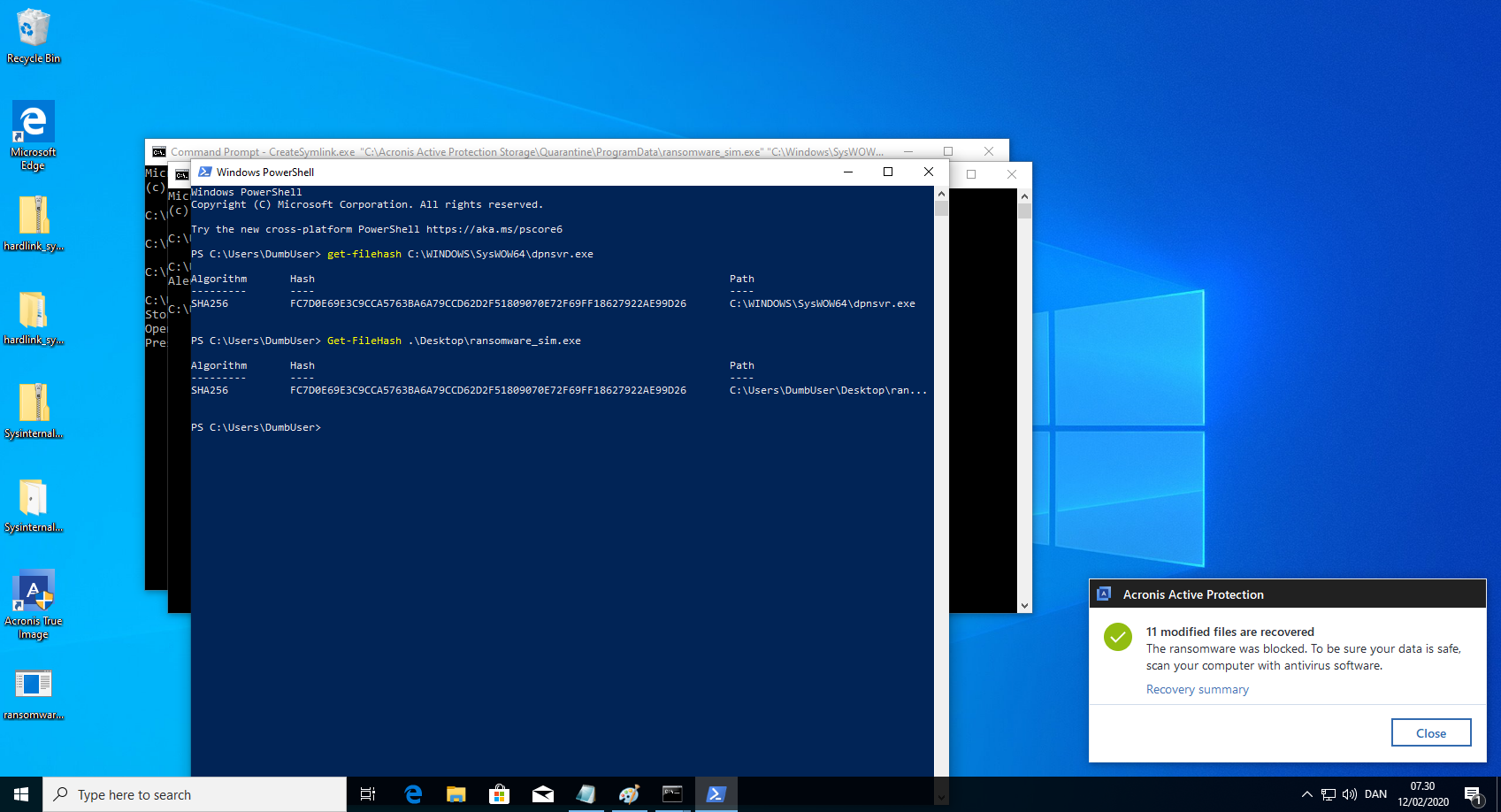Open File Explorer from the taskbar
Image resolution: width=1501 pixels, height=812 pixels.
pos(456,794)
